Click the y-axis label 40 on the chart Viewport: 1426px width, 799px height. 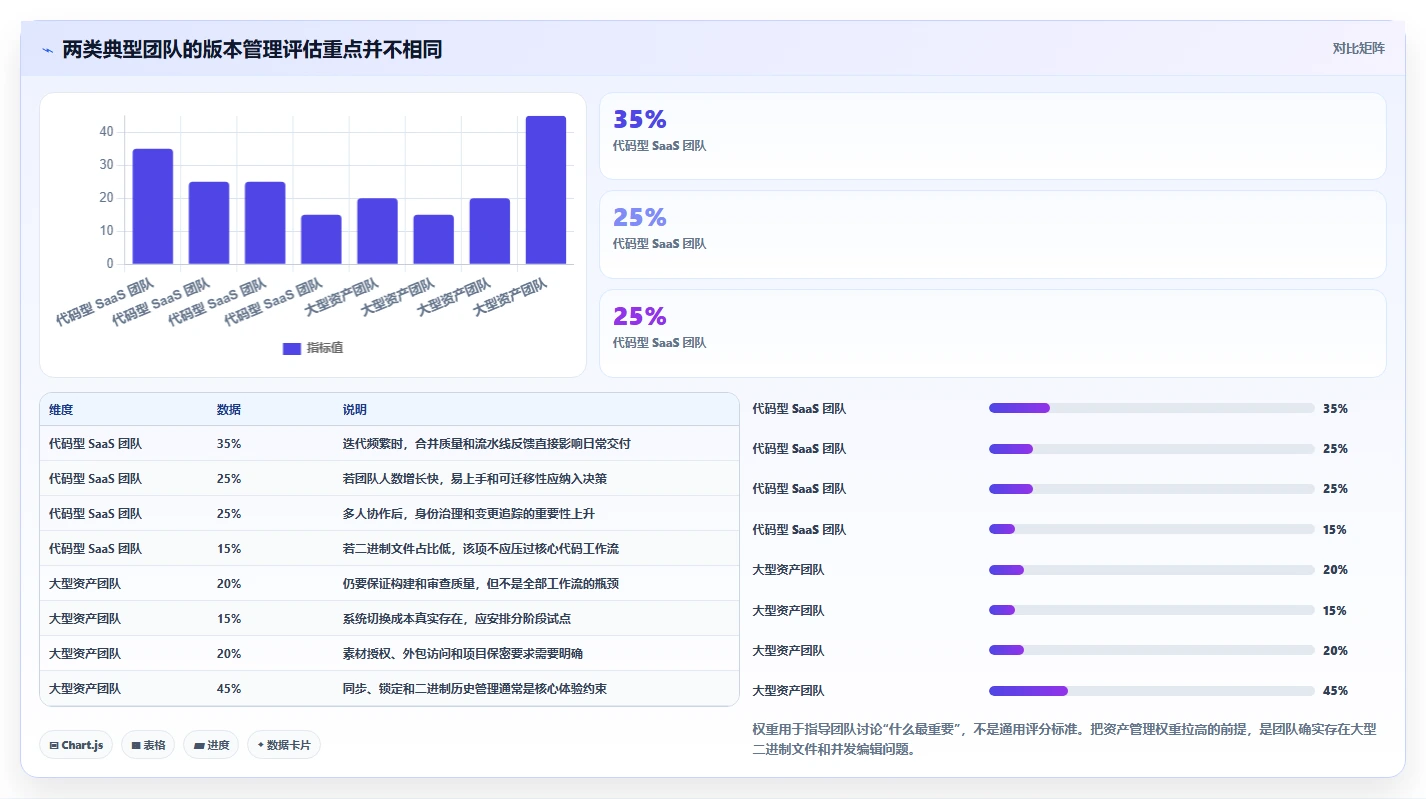pyautogui.click(x=107, y=132)
